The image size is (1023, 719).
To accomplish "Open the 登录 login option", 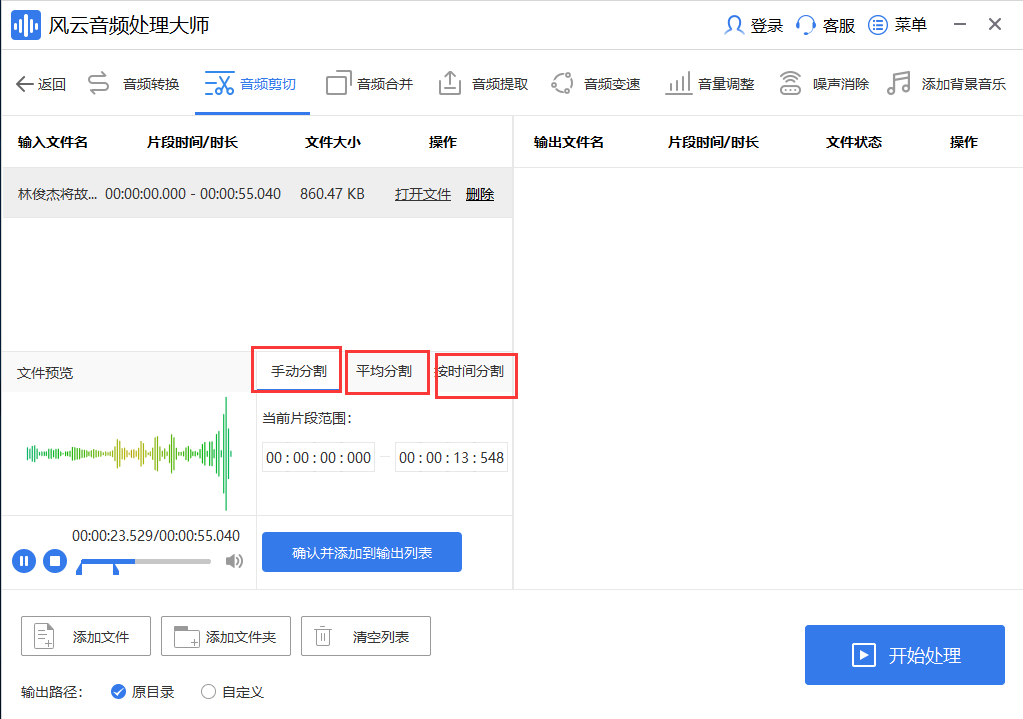I will pyautogui.click(x=754, y=25).
